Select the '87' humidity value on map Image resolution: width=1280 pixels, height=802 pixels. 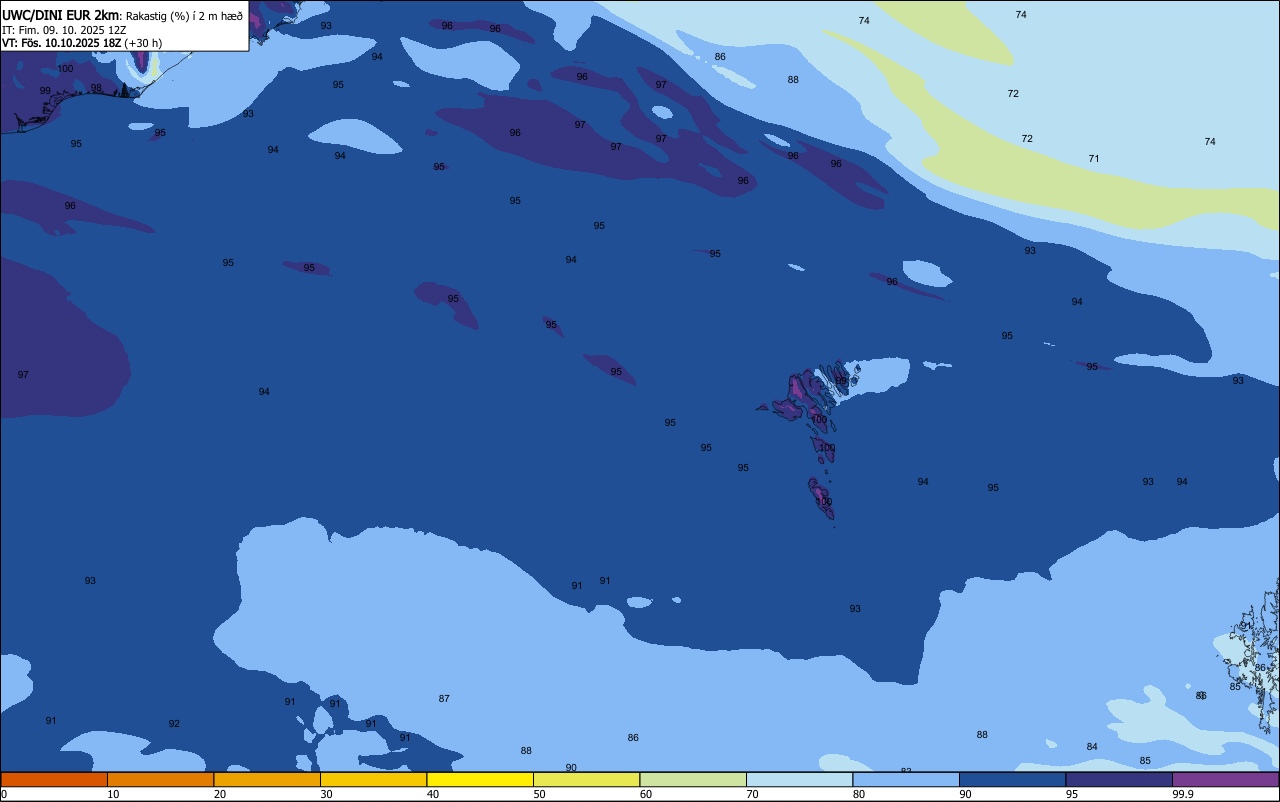[444, 699]
